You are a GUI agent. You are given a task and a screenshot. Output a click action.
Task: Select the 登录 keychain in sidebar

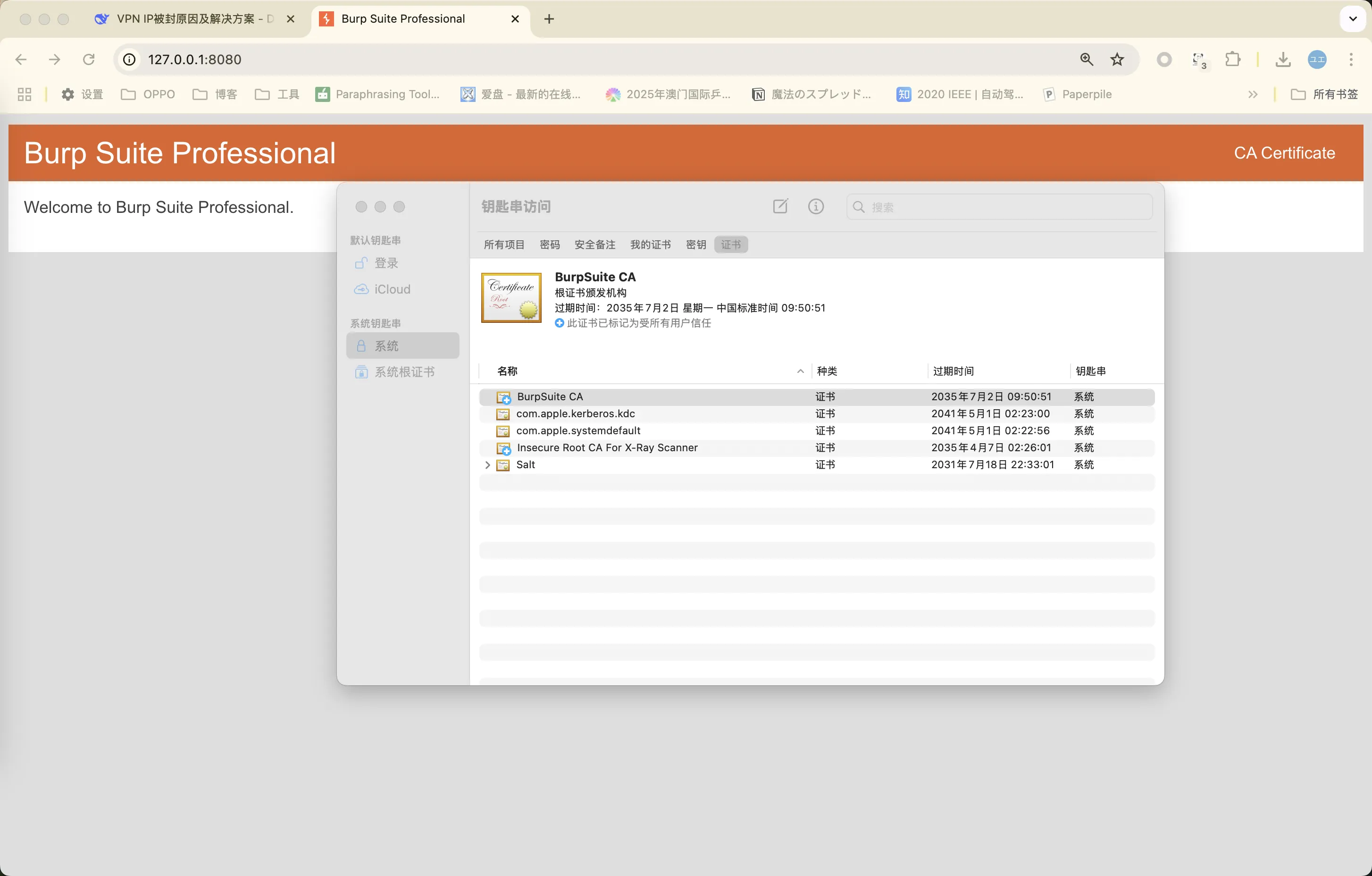click(402, 263)
